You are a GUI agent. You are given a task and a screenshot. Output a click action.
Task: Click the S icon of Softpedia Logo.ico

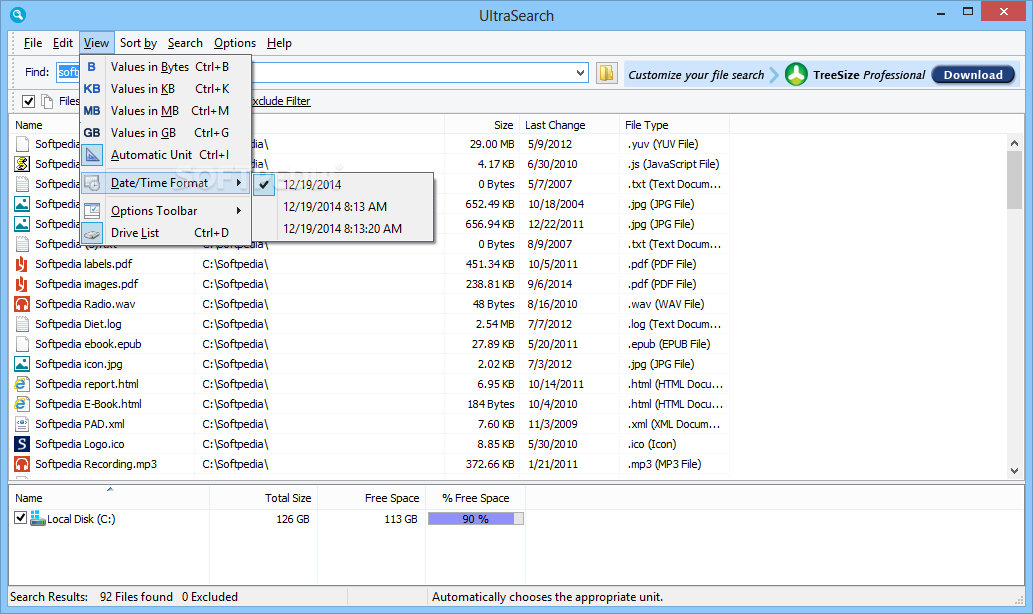point(22,444)
